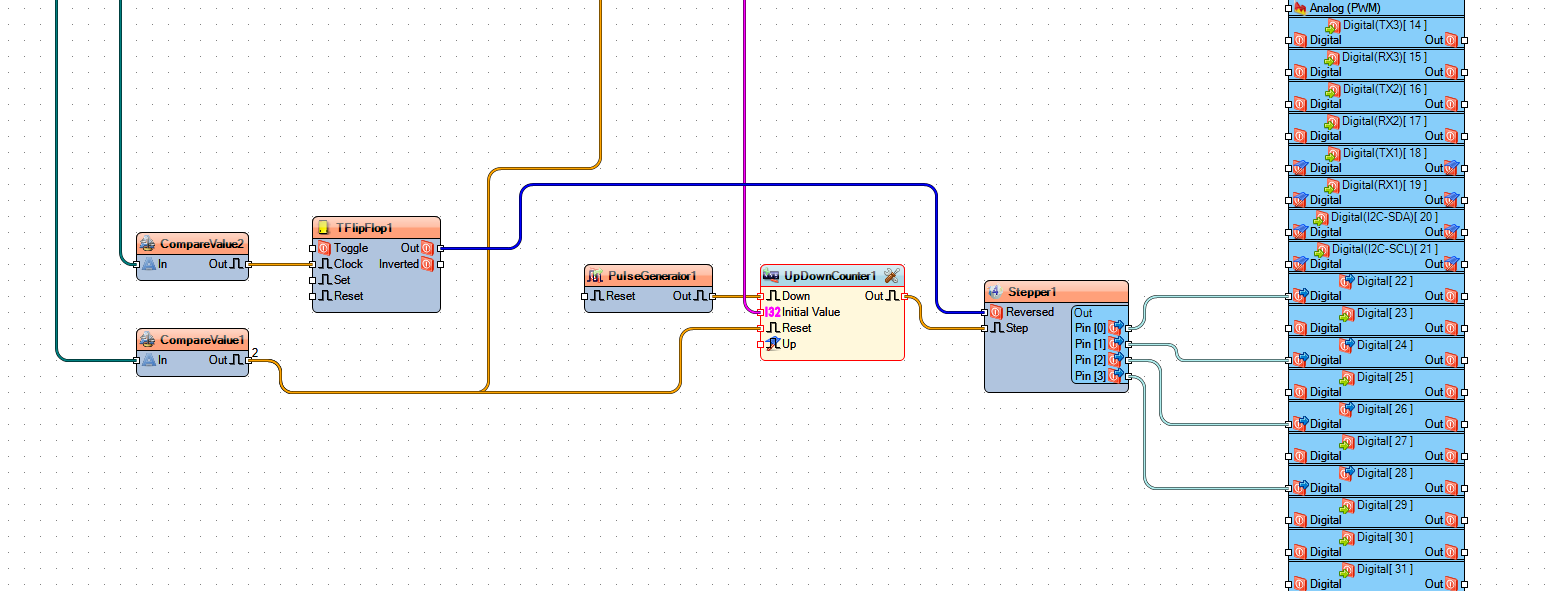The height and width of the screenshot is (591, 1546).
Task: Click the Digital[ 25 ] channel label
Action: 1385,377
